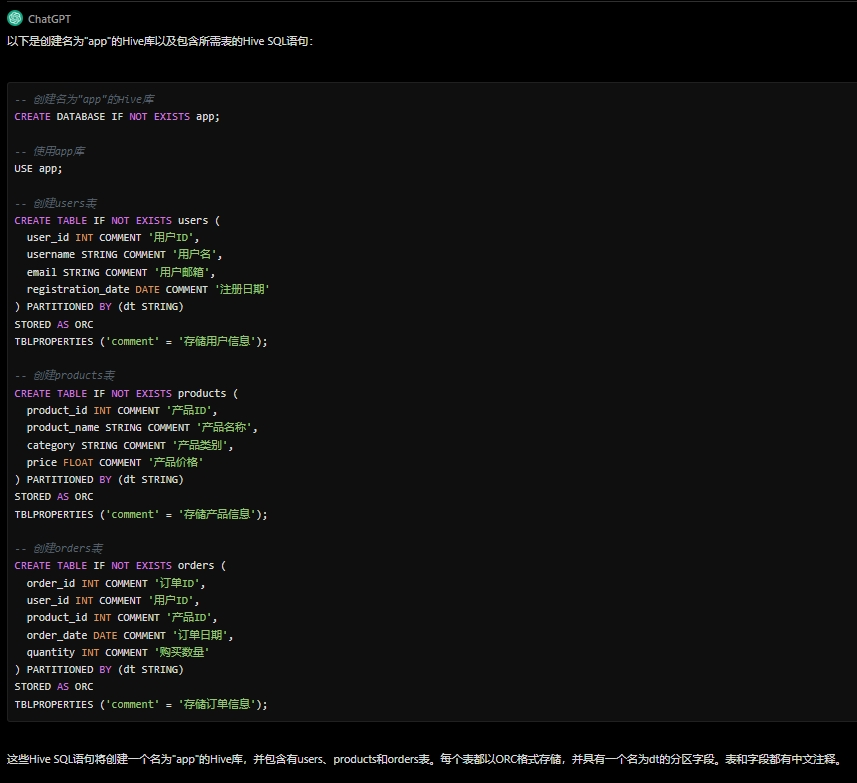Click the "quantity INT COMMENT '购买数量'" line

[x=118, y=652]
